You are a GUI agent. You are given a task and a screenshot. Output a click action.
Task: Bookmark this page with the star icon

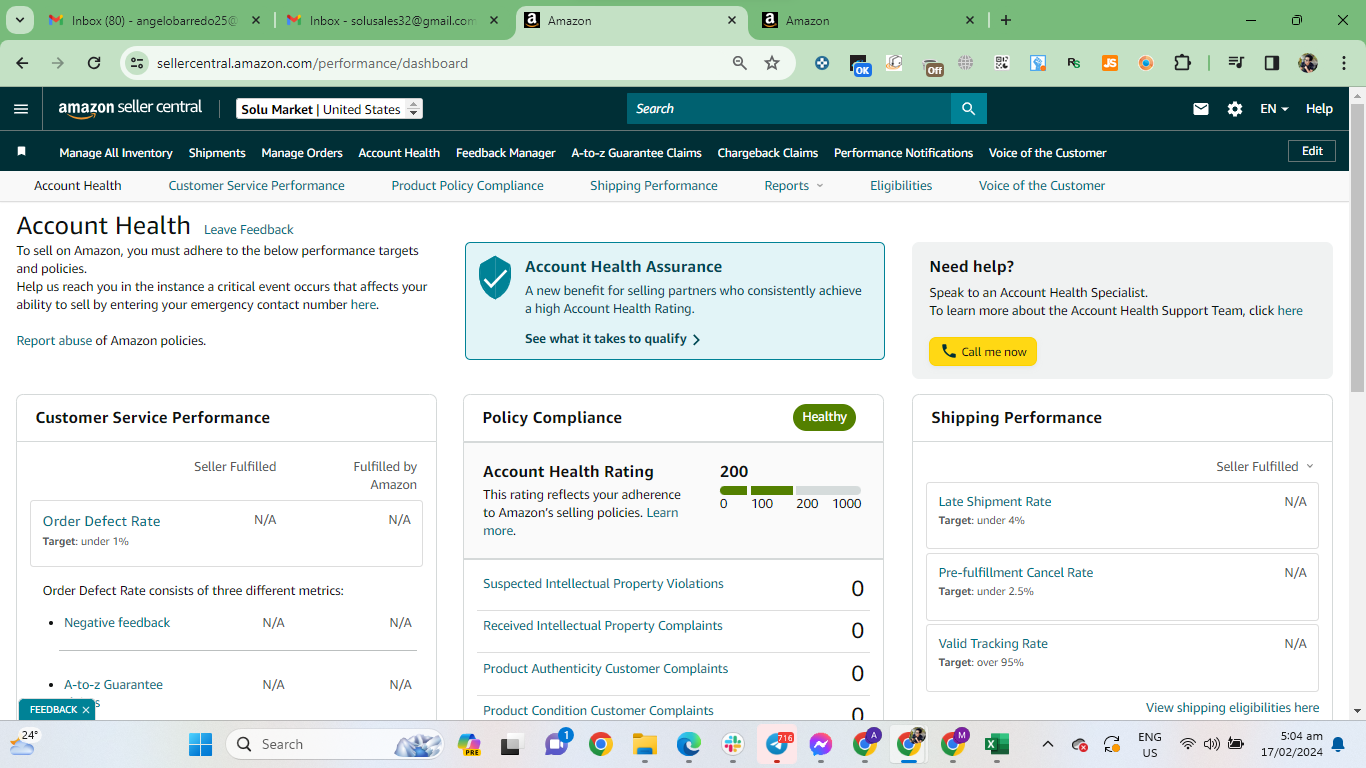point(772,63)
